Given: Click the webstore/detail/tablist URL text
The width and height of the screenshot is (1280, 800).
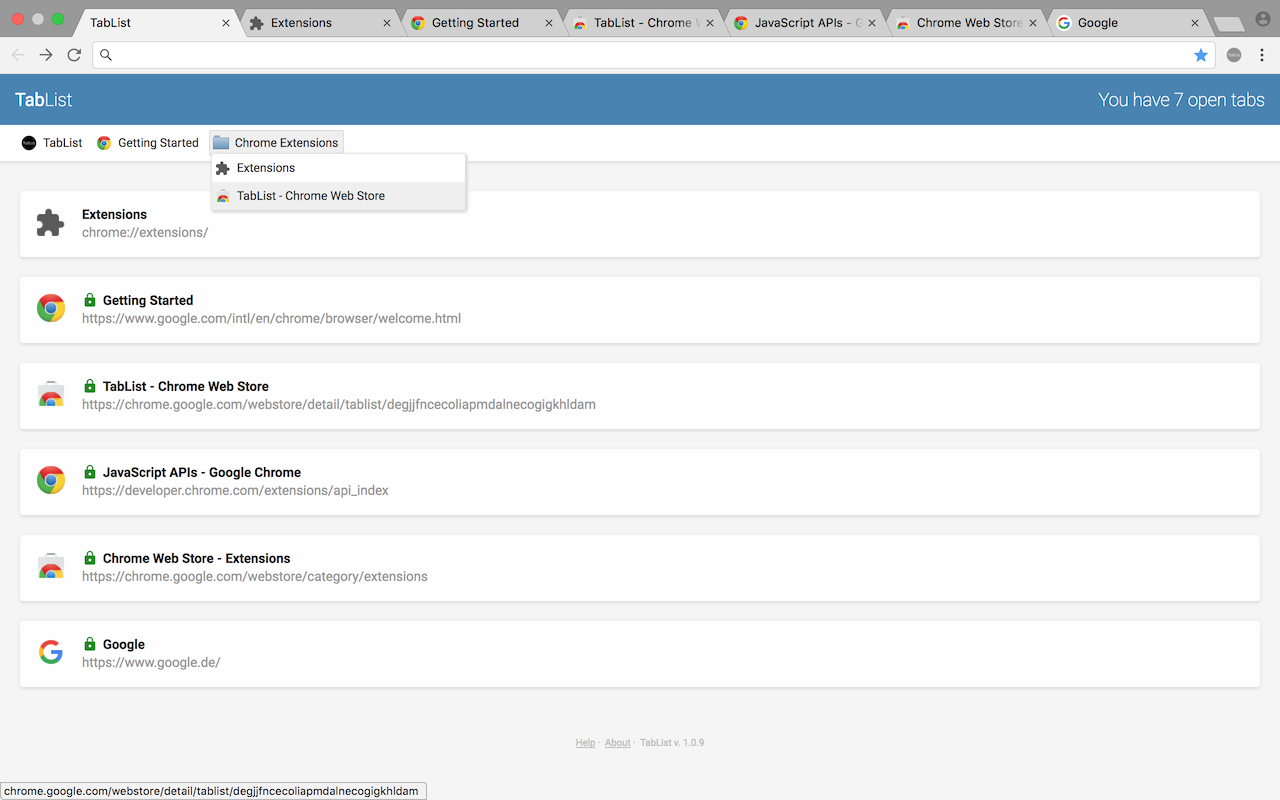Looking at the screenshot, I should coord(339,404).
